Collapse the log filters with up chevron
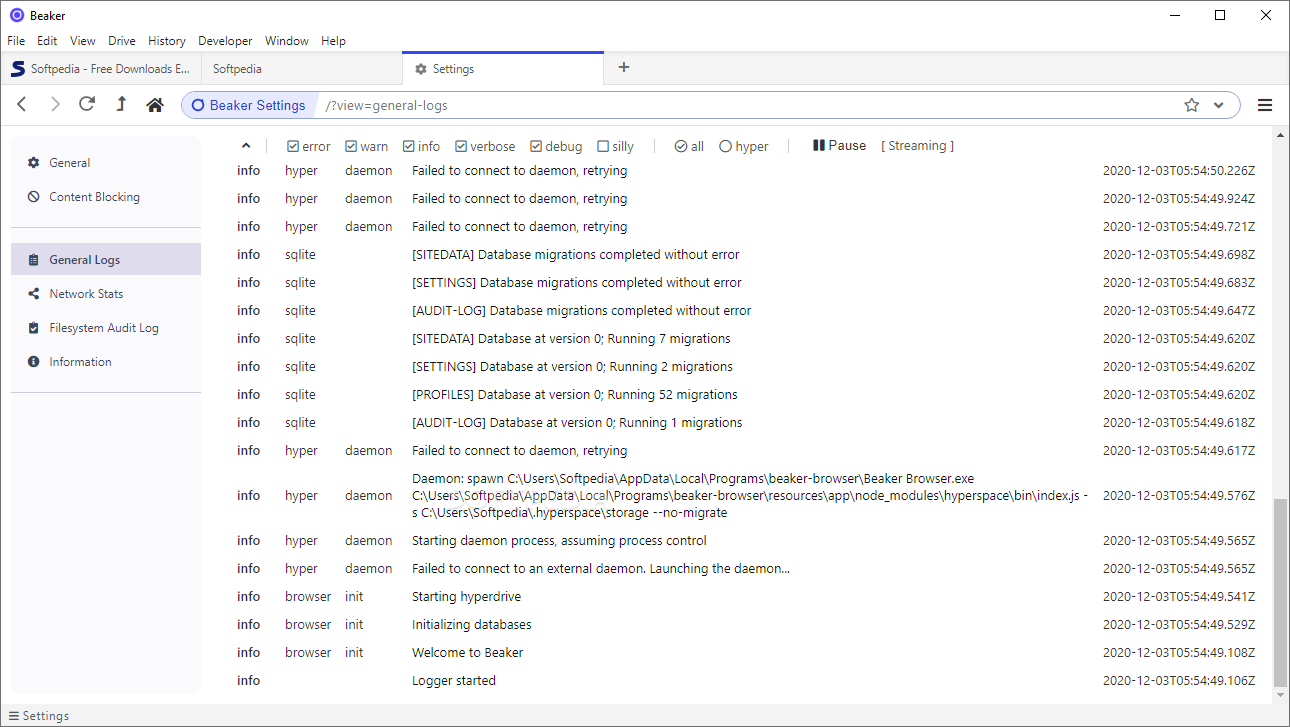 (246, 146)
